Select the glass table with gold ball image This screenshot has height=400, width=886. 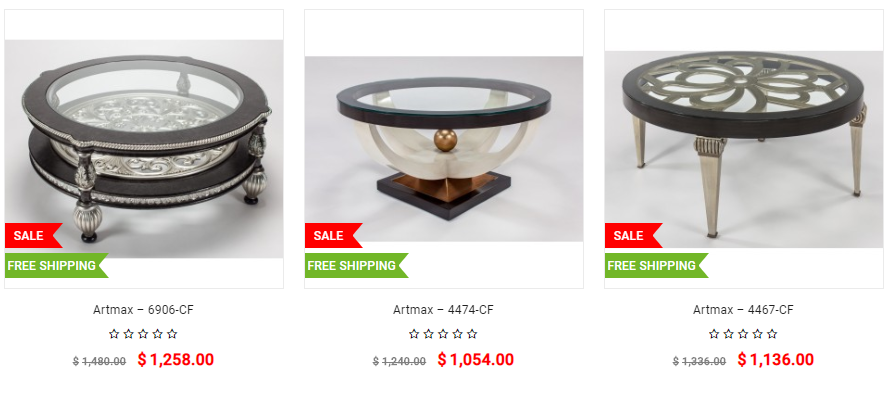coord(444,149)
